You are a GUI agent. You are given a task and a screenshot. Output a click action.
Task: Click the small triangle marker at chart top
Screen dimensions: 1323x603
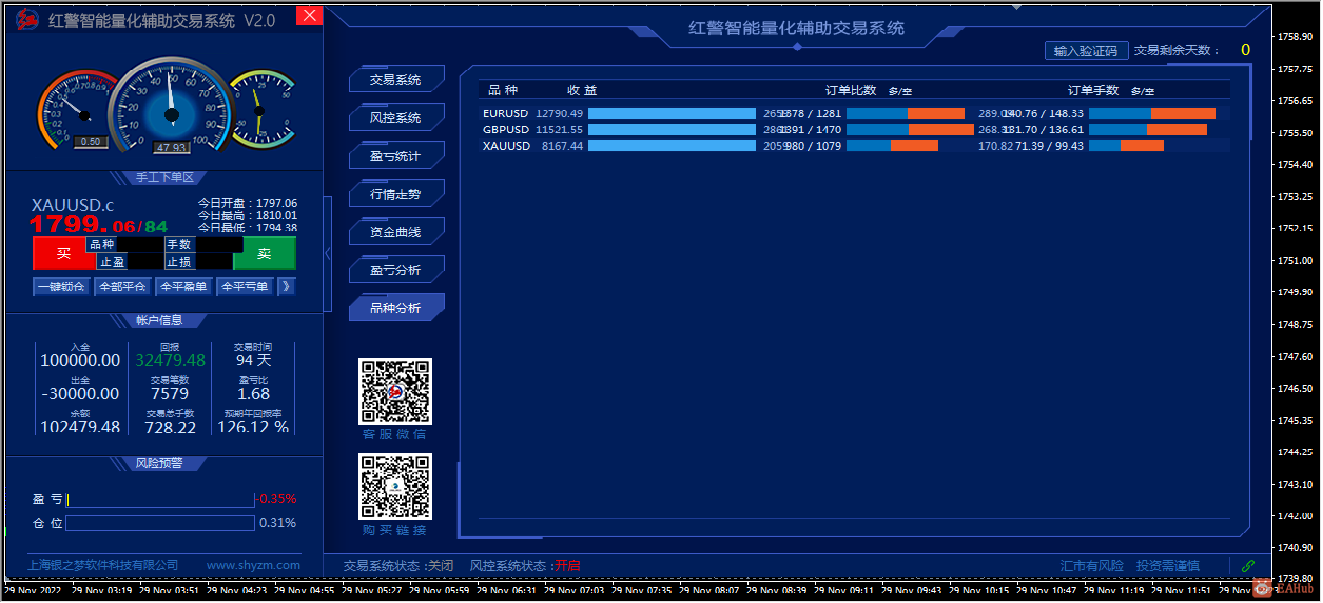[1018, 6]
